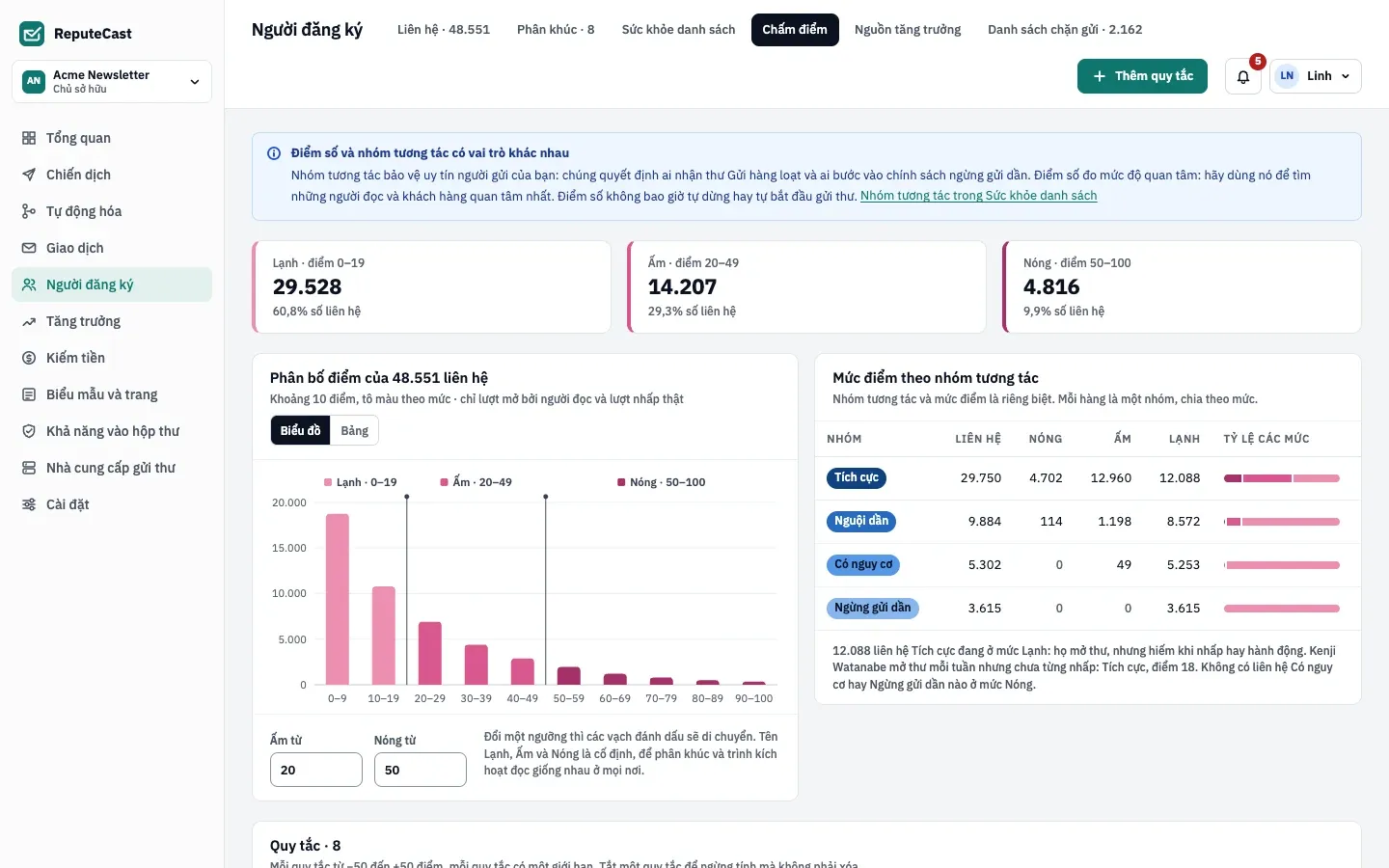This screenshot has width=1389, height=868.
Task: Click the AN workspace avatar
Action: pyautogui.click(x=34, y=81)
